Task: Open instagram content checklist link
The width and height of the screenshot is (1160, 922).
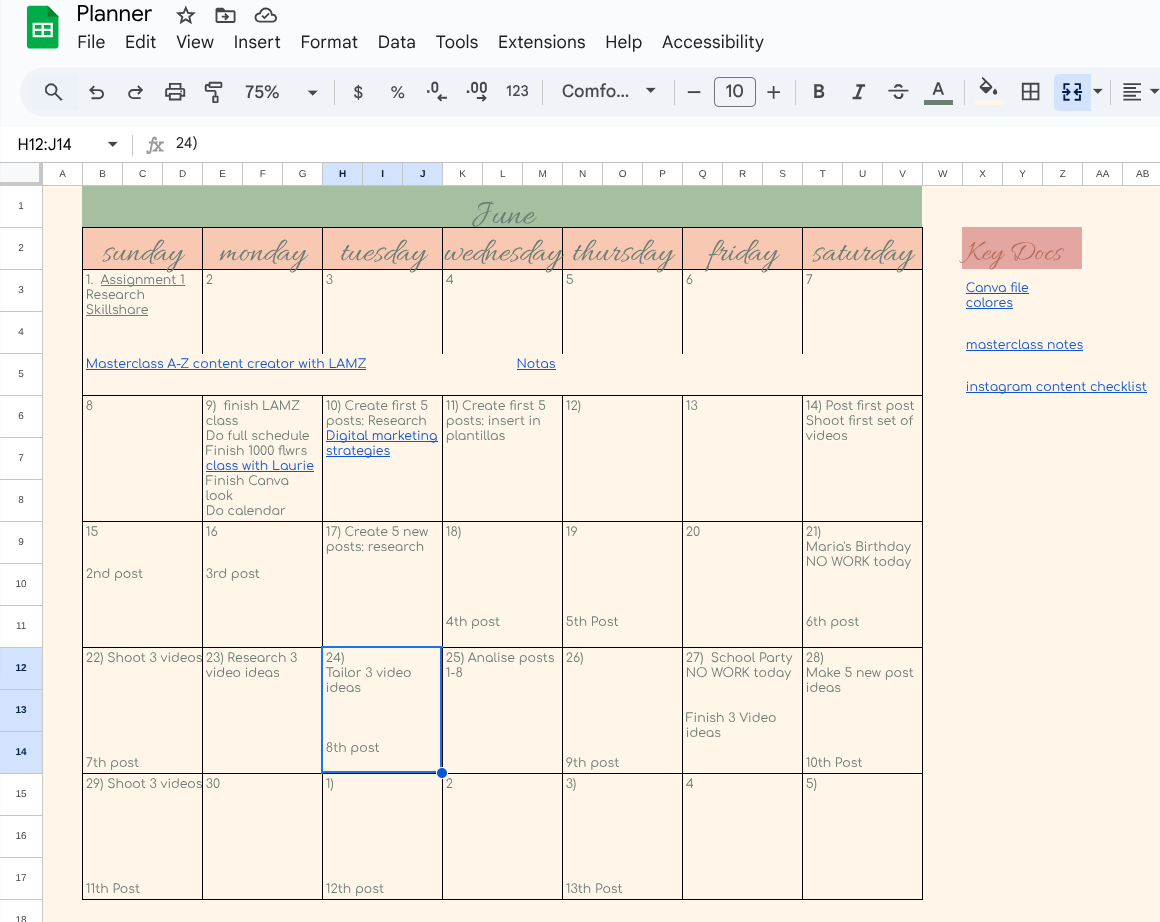Action: (x=1056, y=386)
